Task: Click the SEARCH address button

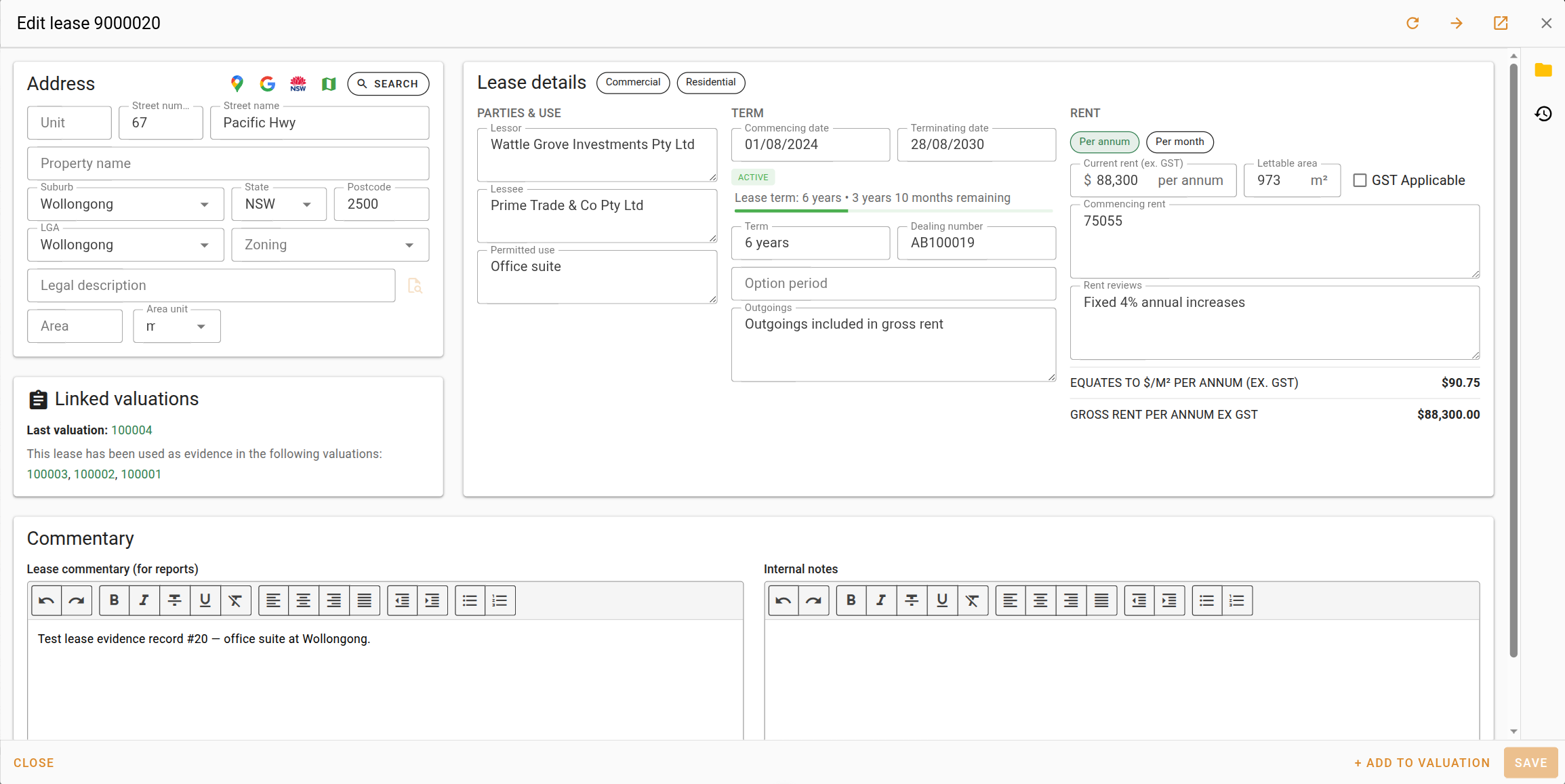Action: coord(388,83)
